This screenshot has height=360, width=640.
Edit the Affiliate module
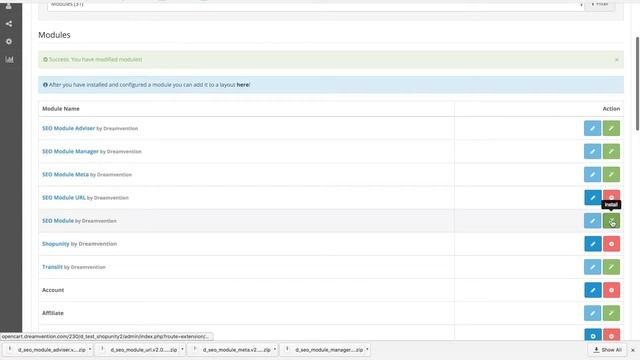click(x=592, y=313)
